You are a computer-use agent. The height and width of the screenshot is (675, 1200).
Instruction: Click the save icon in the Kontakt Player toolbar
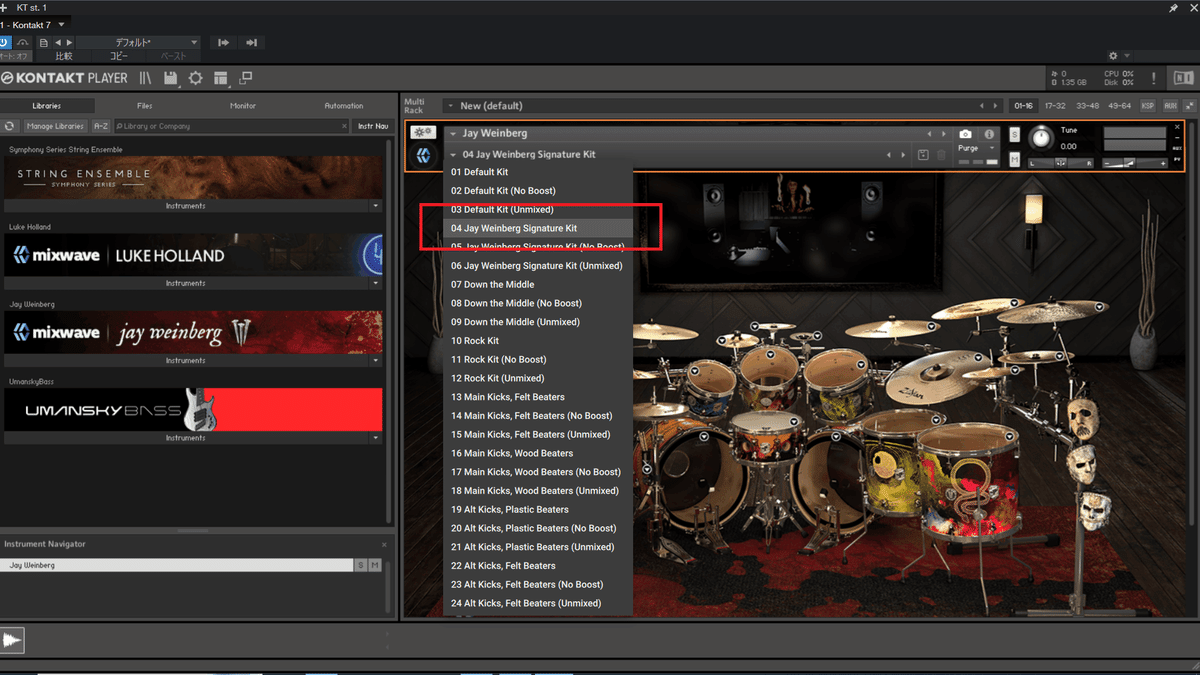(171, 78)
